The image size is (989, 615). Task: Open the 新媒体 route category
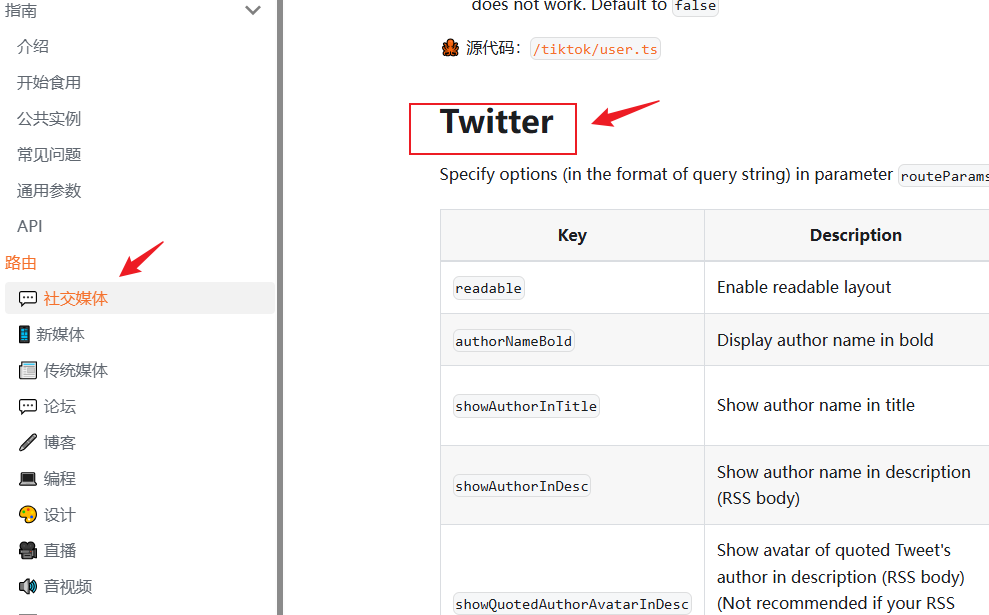[x=61, y=334]
